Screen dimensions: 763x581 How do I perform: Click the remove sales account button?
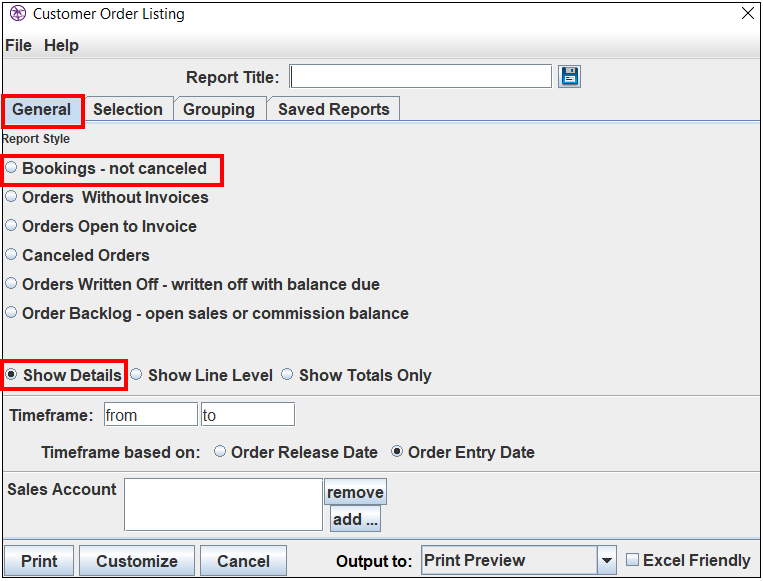355,492
